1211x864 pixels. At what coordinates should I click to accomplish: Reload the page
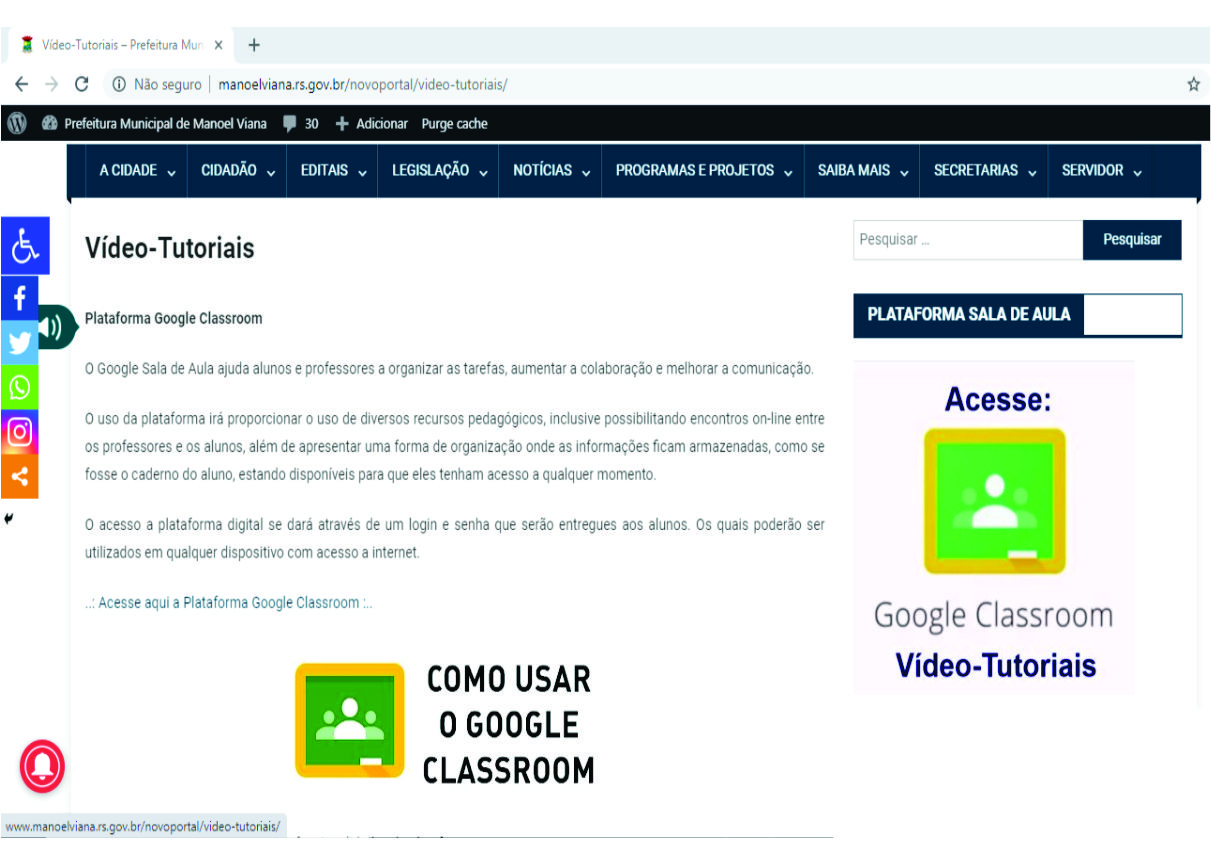tap(82, 85)
